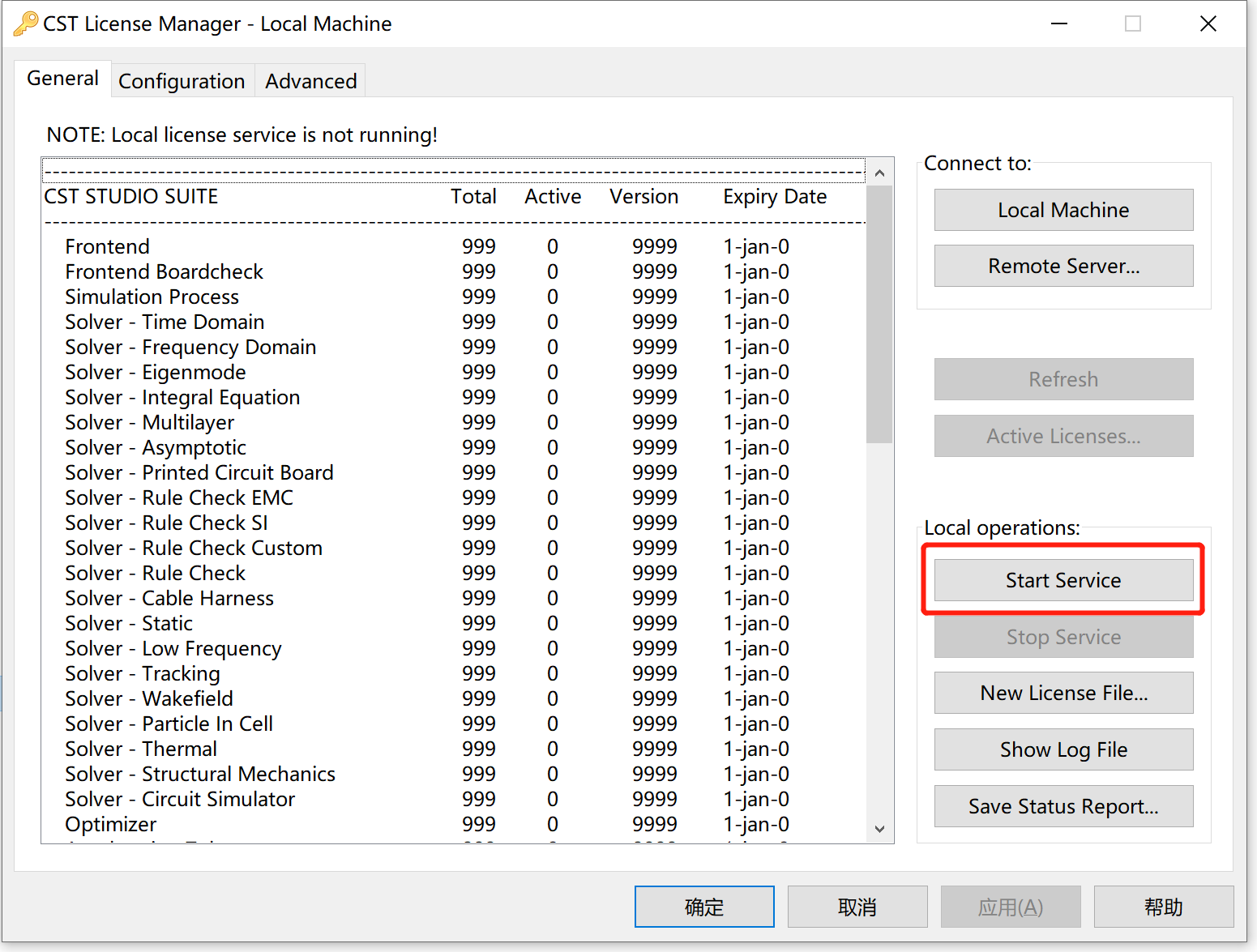Minimize the License Manager window
Image resolution: width=1257 pixels, height=952 pixels.
pyautogui.click(x=1058, y=23)
